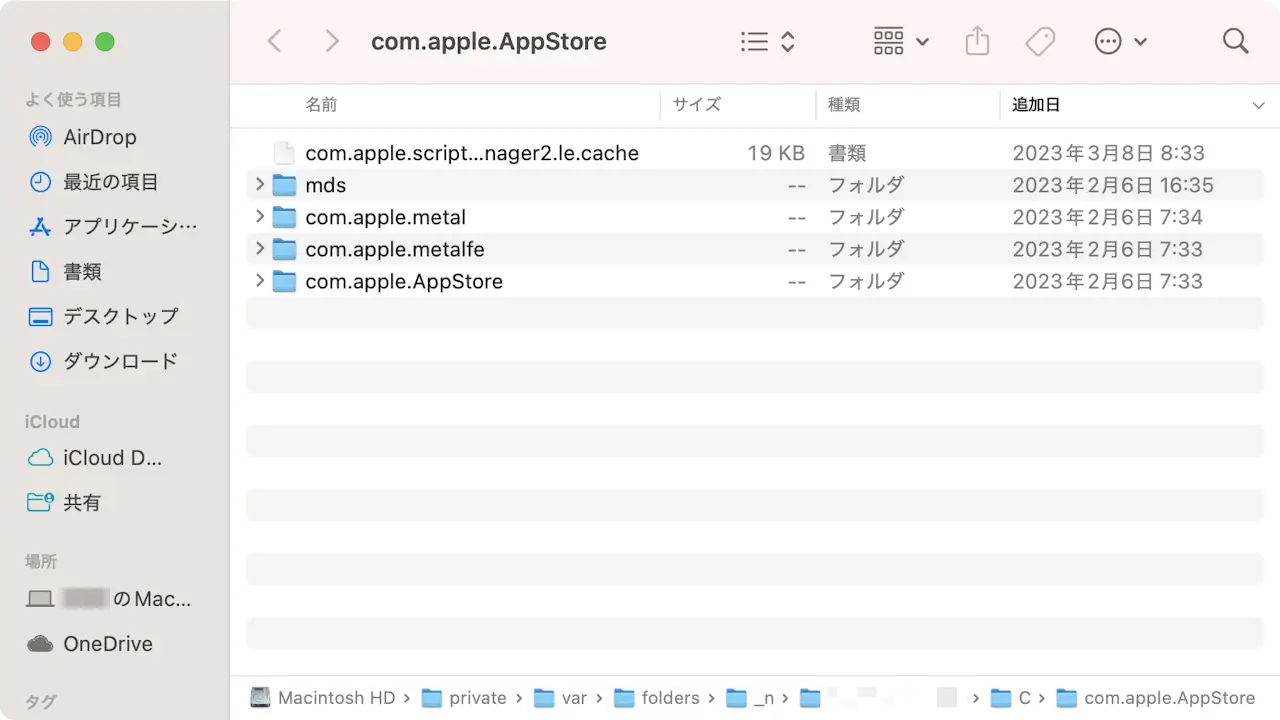
Task: Expand the mds folder disclosure triangle
Action: (x=260, y=185)
